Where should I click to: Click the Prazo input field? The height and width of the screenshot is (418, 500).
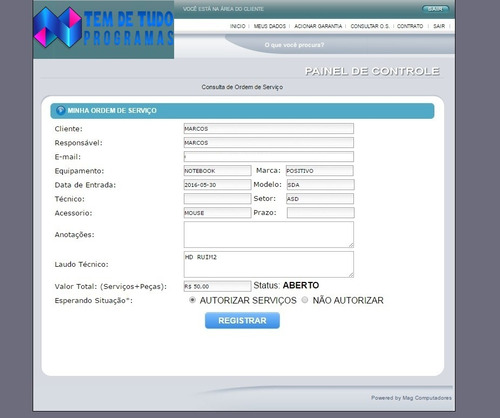click(x=320, y=213)
